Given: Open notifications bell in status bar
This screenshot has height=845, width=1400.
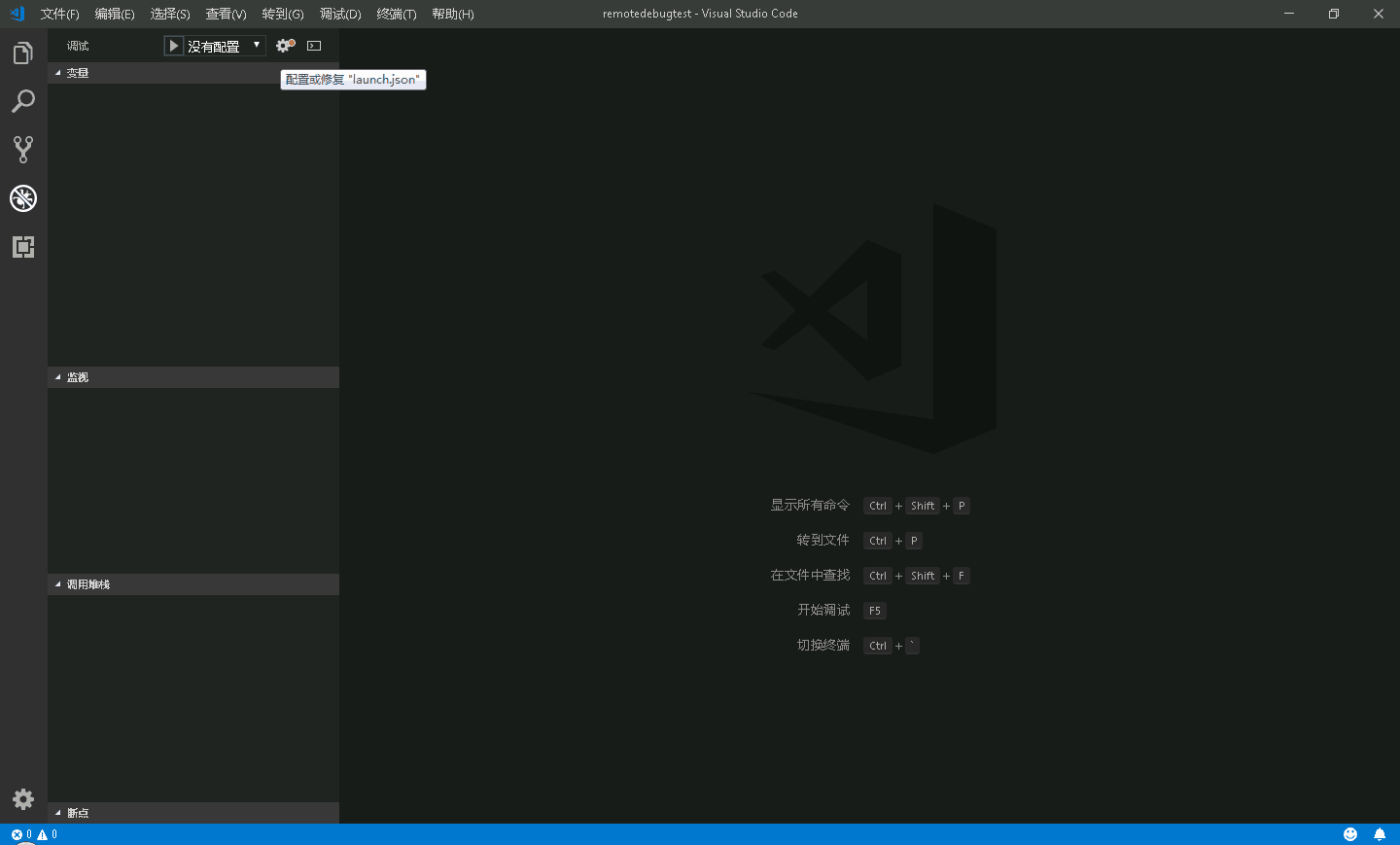Looking at the screenshot, I should click(1380, 834).
